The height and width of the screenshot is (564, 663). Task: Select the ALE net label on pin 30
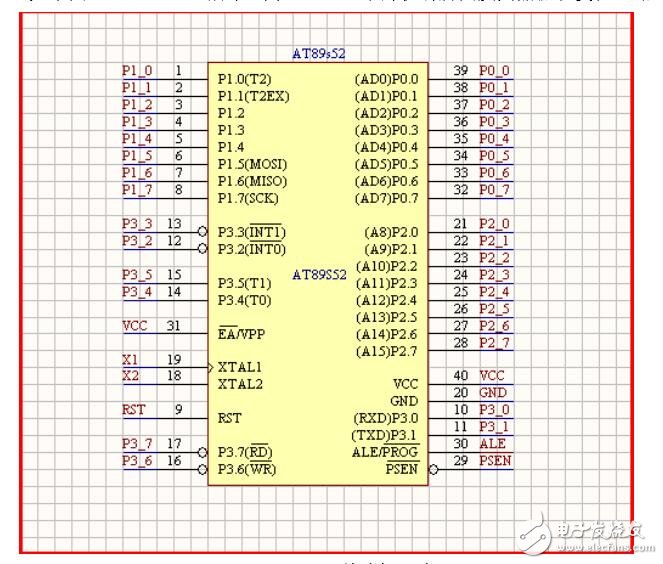click(x=492, y=444)
